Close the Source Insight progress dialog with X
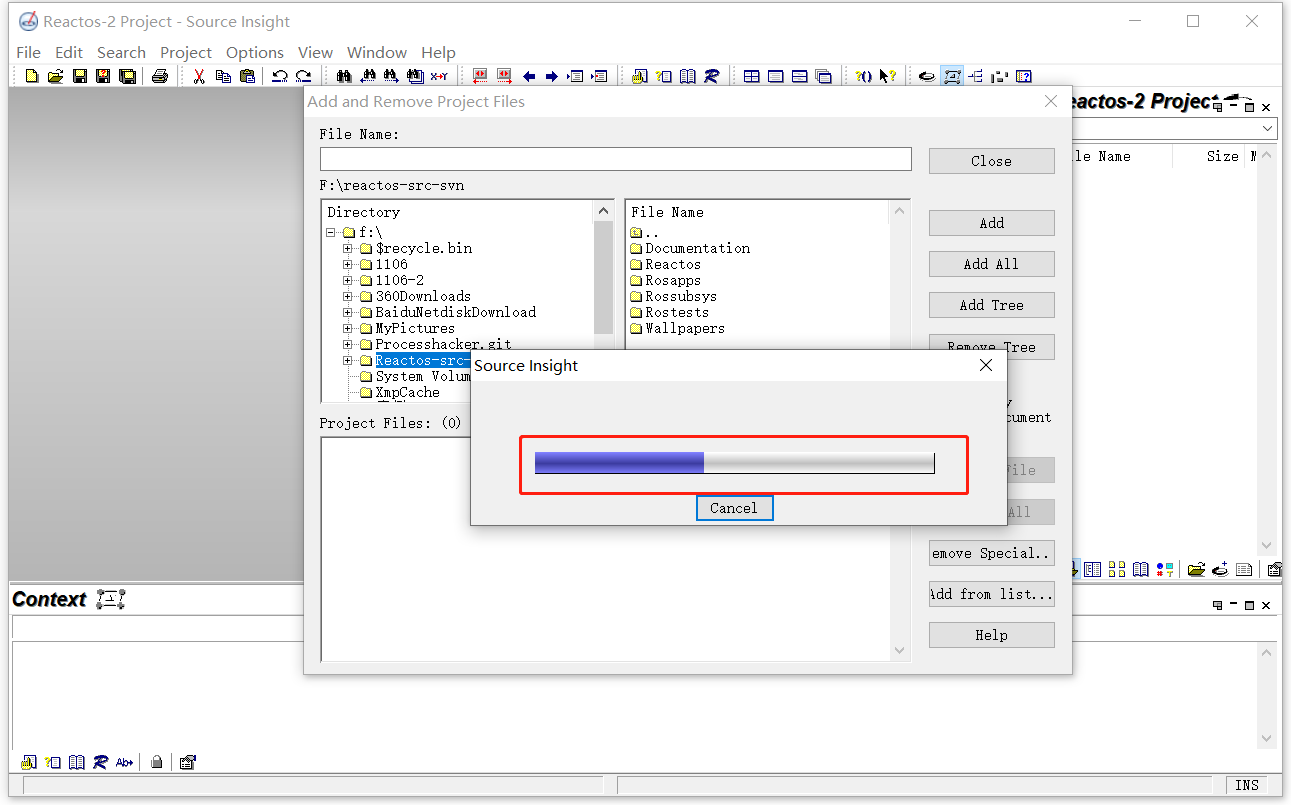The image size is (1291, 805). pos(986,365)
